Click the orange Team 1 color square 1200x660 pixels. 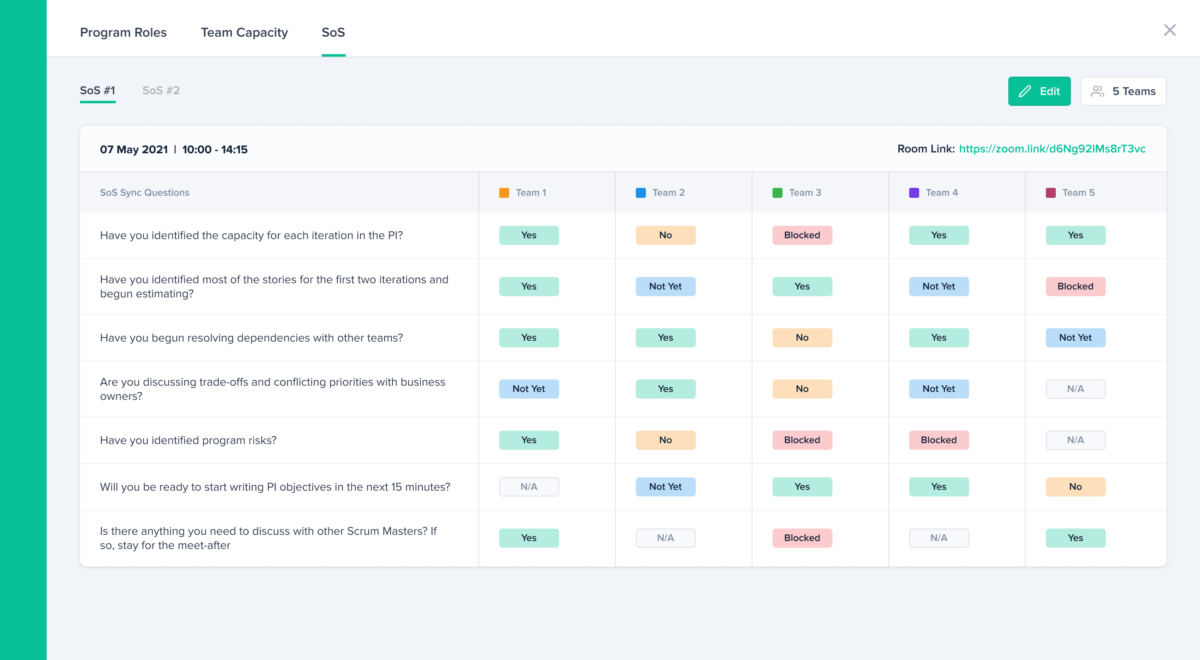point(504,193)
